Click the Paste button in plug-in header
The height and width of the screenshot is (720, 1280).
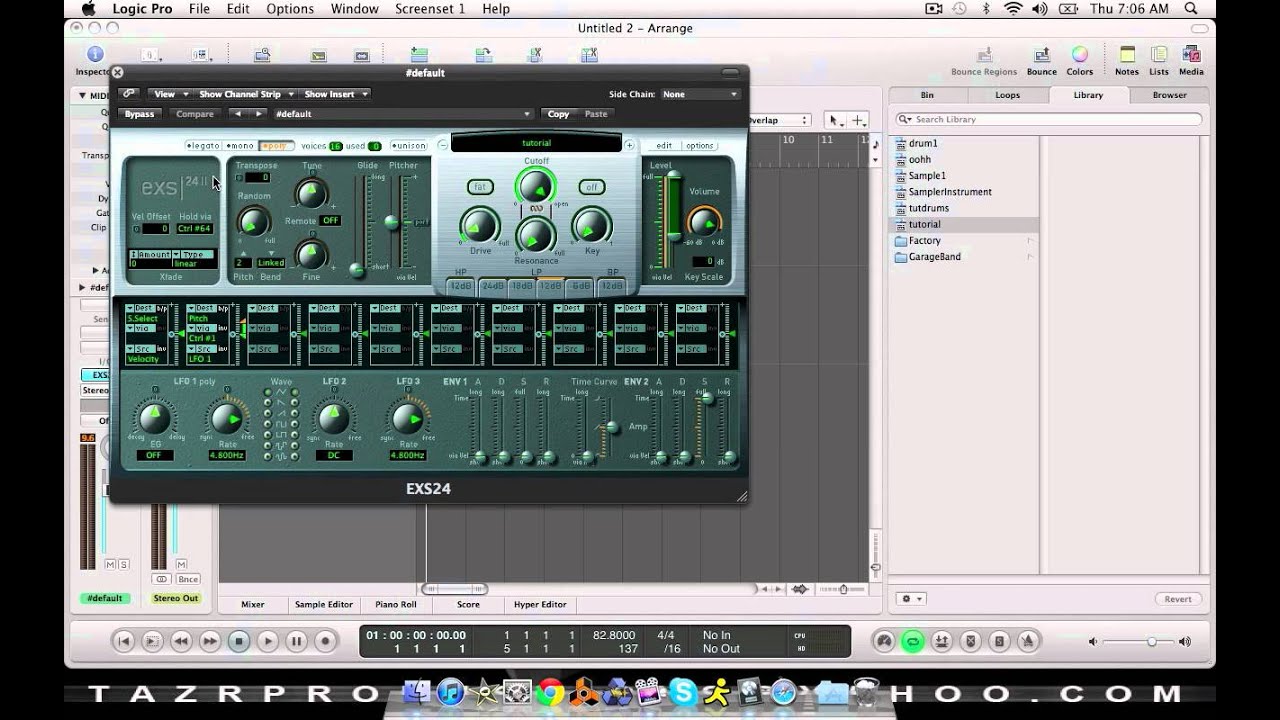[596, 114]
